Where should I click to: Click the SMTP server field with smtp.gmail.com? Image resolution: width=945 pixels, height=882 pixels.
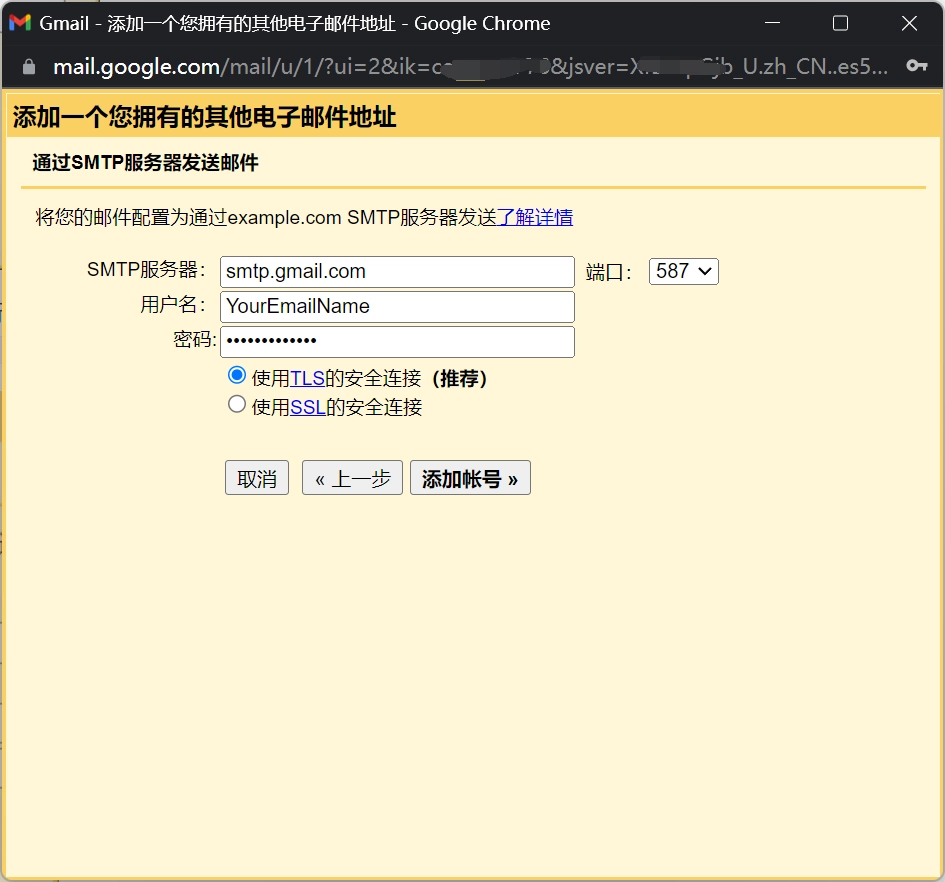pos(397,272)
